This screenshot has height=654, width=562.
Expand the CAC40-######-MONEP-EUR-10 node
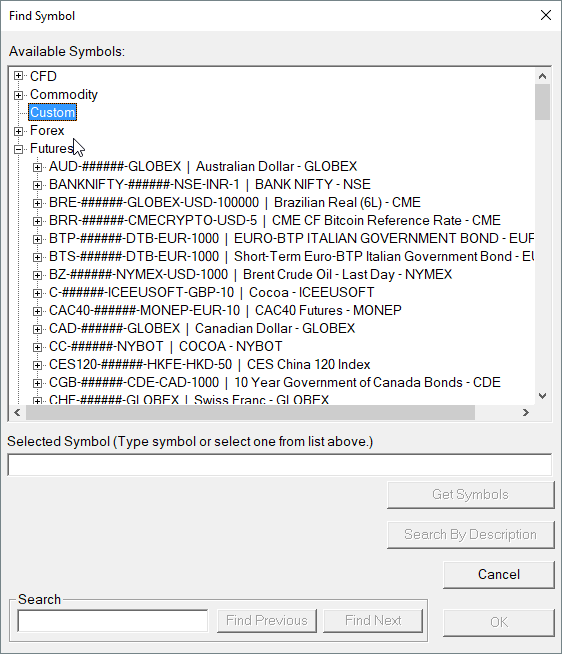coord(38,311)
